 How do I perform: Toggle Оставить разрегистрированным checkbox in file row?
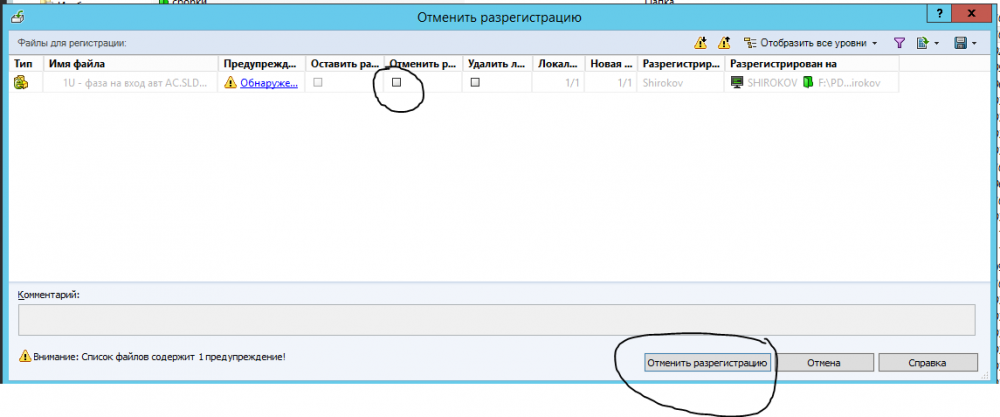point(318,82)
